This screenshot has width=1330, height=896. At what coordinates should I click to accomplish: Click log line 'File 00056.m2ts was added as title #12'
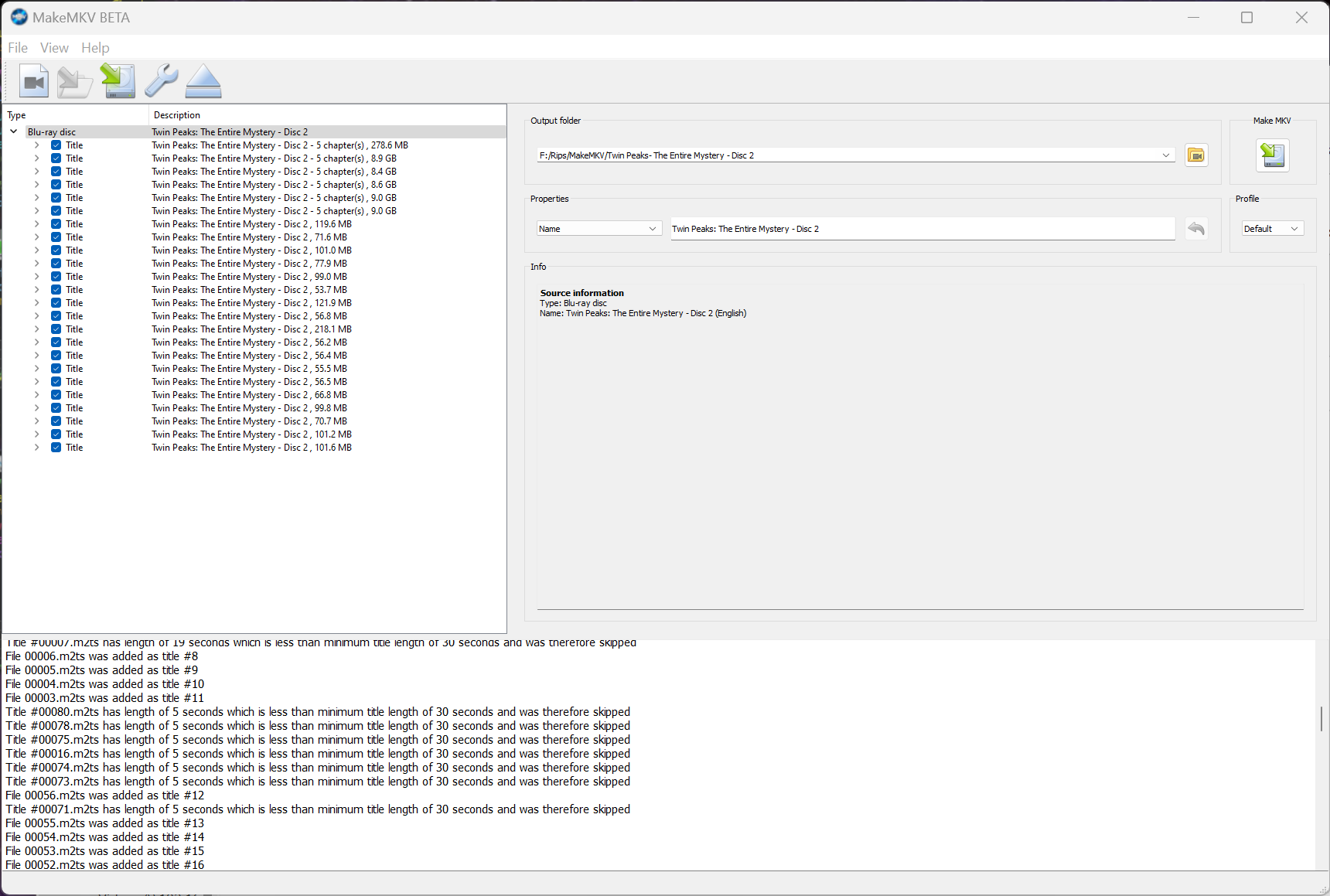[x=105, y=795]
